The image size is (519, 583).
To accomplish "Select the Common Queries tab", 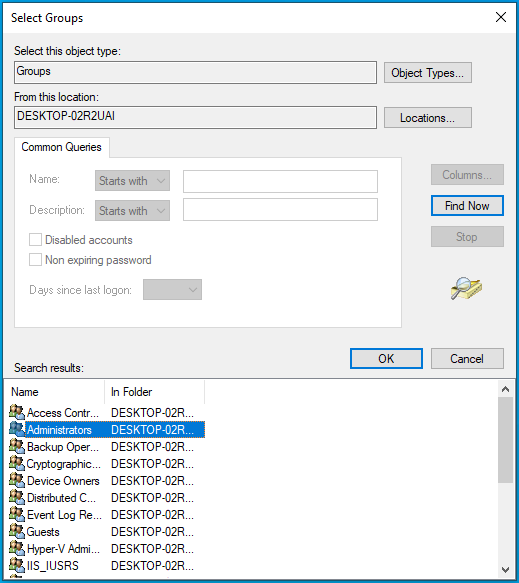I will [x=62, y=147].
